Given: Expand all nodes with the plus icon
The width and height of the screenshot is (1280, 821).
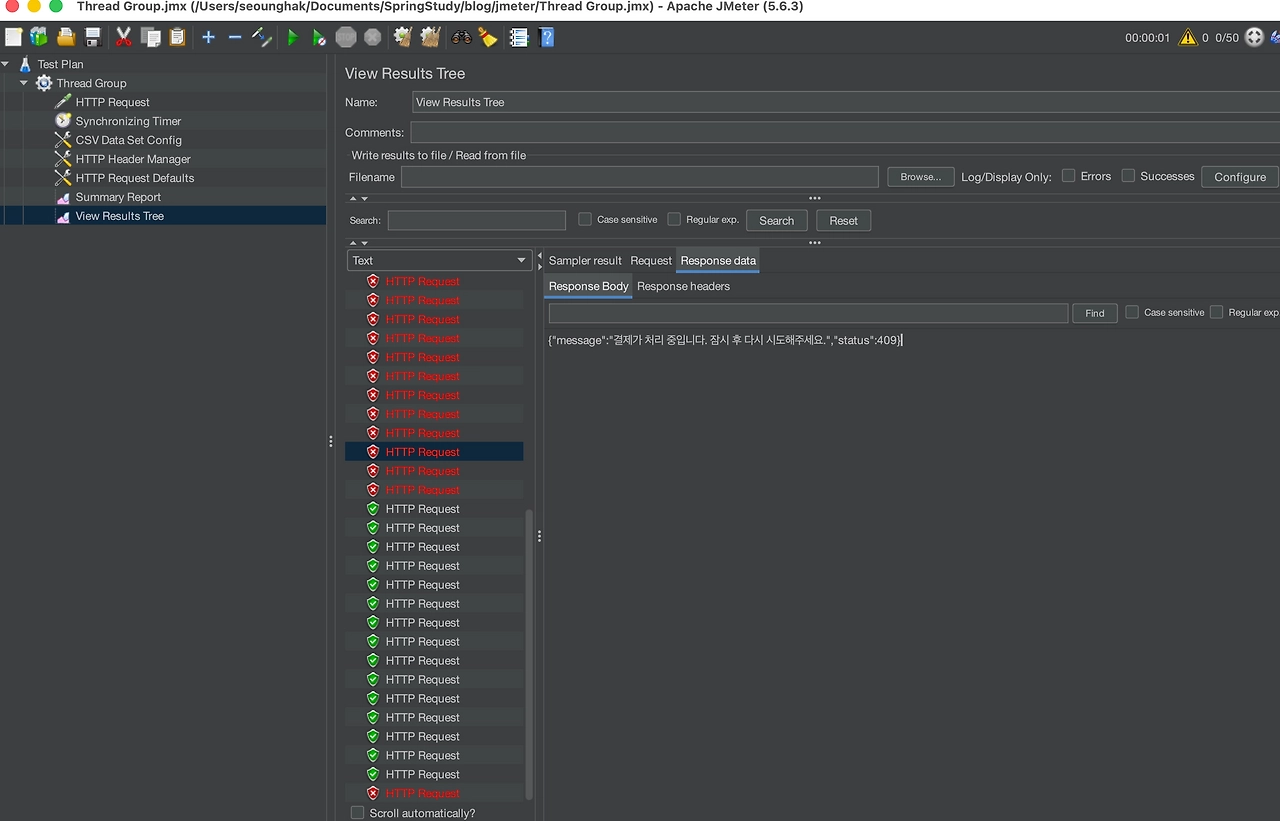Looking at the screenshot, I should point(208,37).
